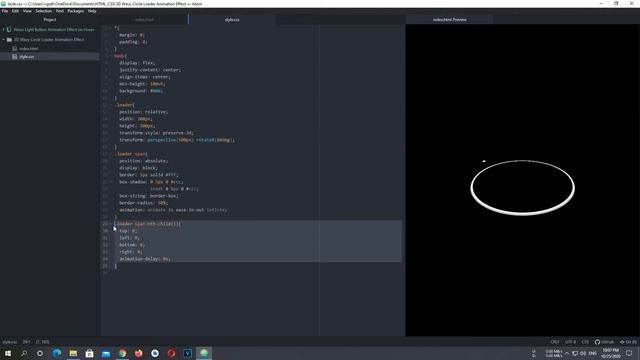Change the CSS grammar selection
The image size is (640, 360).
(585, 342)
